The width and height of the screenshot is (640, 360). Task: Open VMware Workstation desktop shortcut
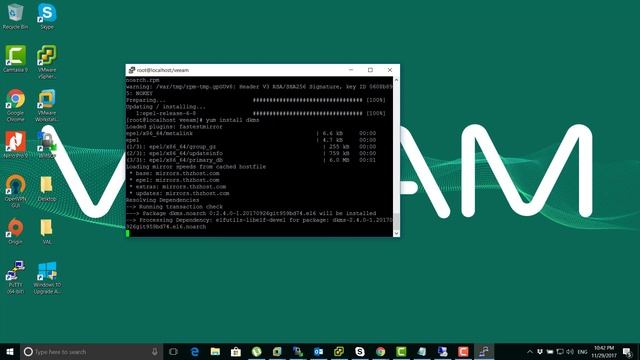(x=47, y=105)
